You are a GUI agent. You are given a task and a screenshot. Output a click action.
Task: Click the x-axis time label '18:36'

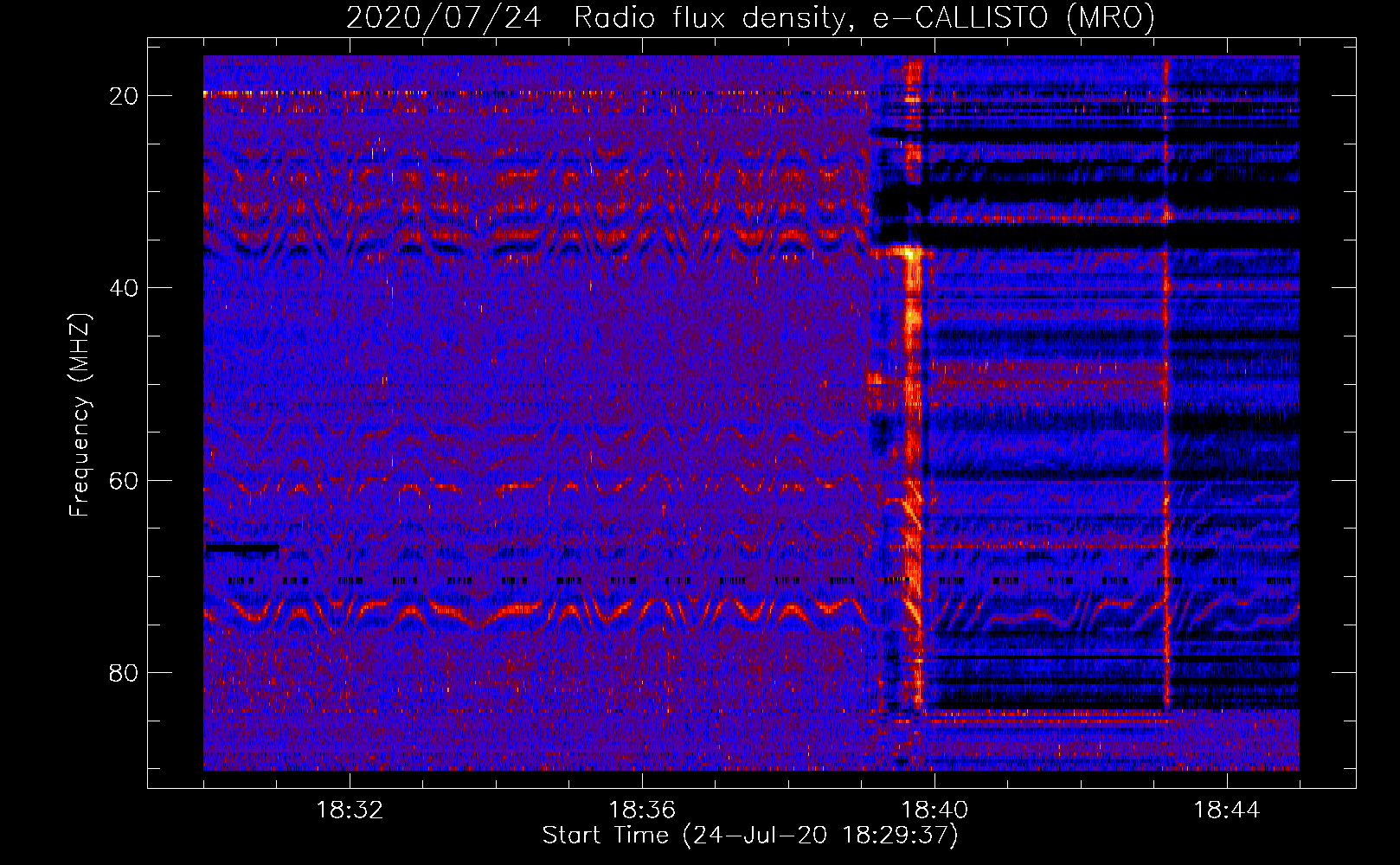(642, 811)
